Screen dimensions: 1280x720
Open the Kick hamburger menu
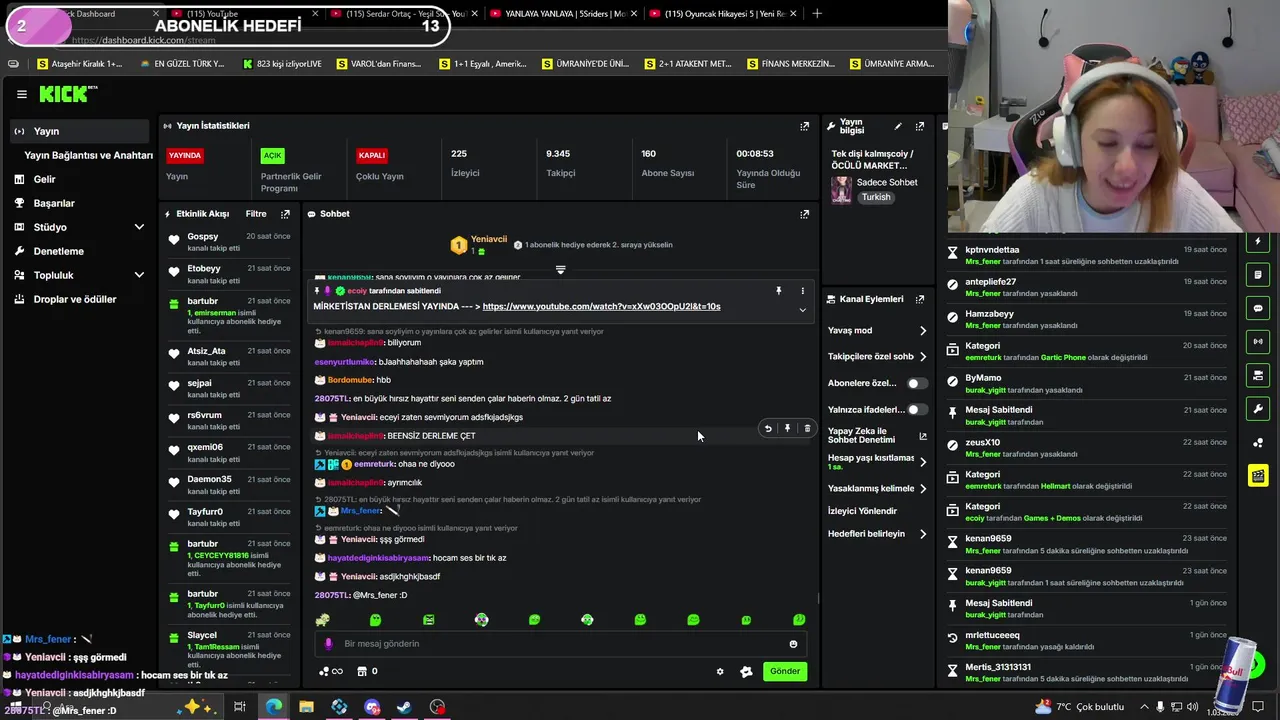point(21,94)
